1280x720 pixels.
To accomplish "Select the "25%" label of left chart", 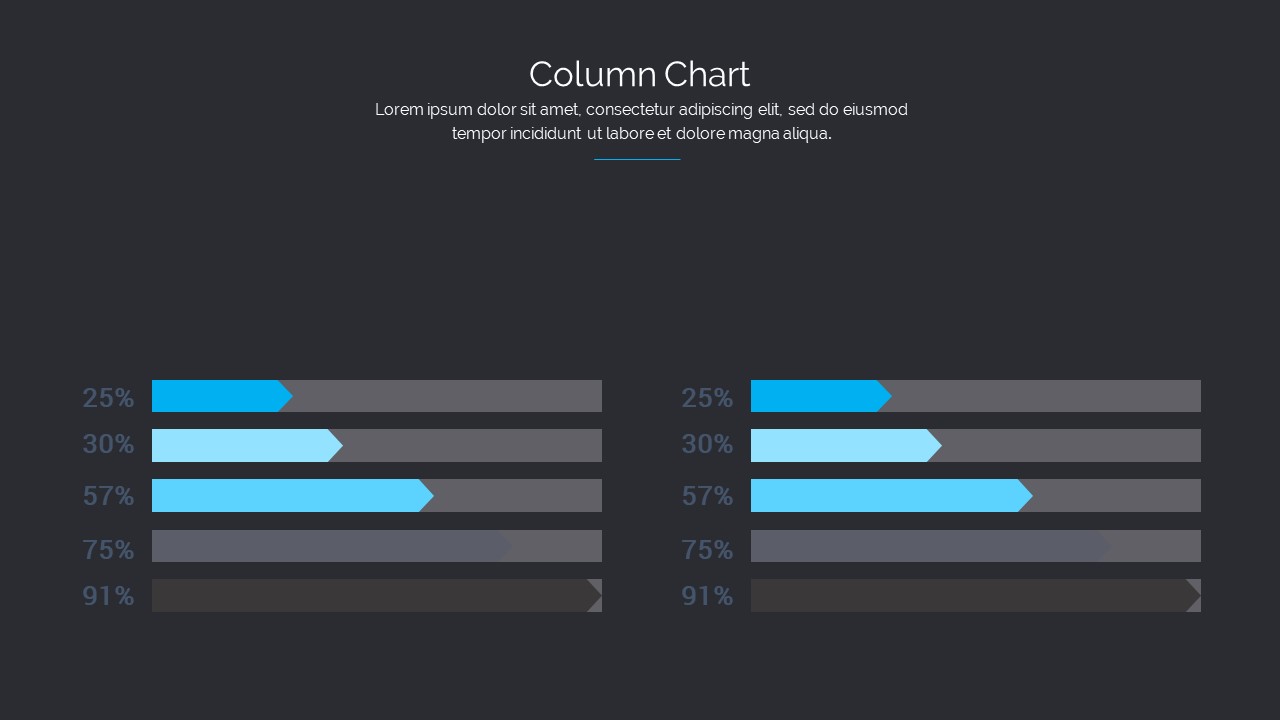I will pyautogui.click(x=108, y=398).
